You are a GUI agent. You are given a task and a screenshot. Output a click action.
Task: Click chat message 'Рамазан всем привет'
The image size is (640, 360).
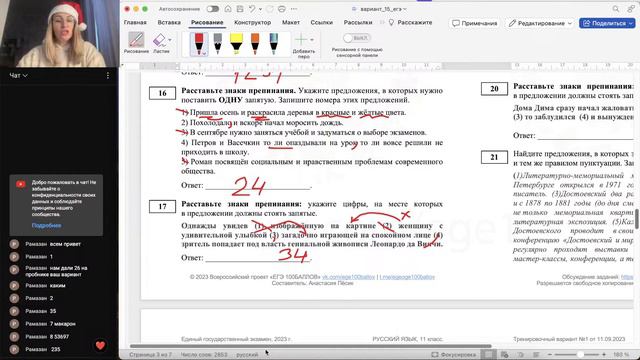click(x=53, y=244)
